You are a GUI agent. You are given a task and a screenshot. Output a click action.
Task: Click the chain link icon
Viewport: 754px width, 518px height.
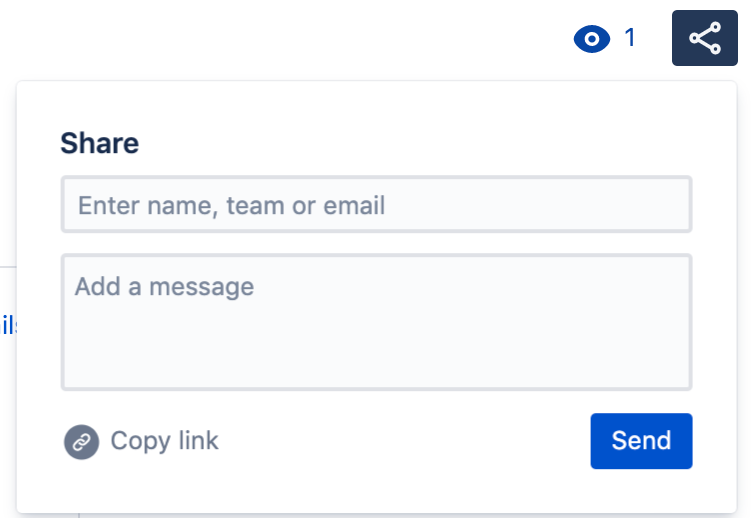click(x=81, y=441)
